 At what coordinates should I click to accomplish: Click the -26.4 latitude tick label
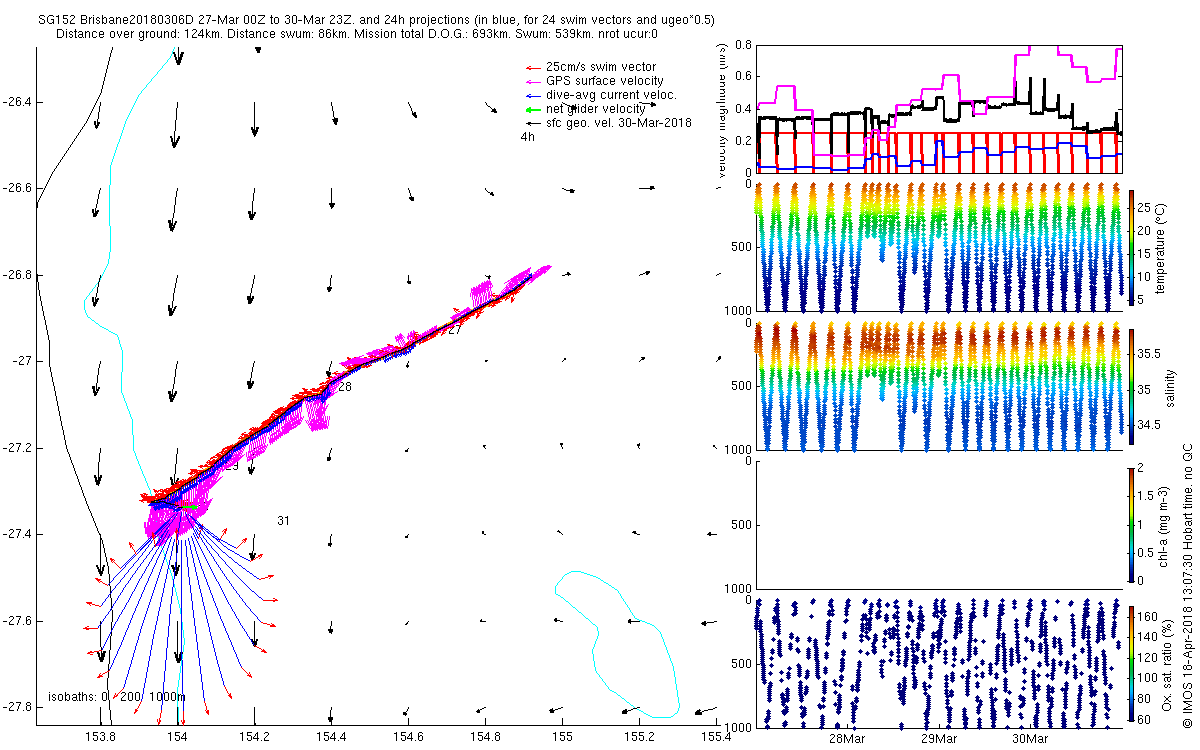18,102
